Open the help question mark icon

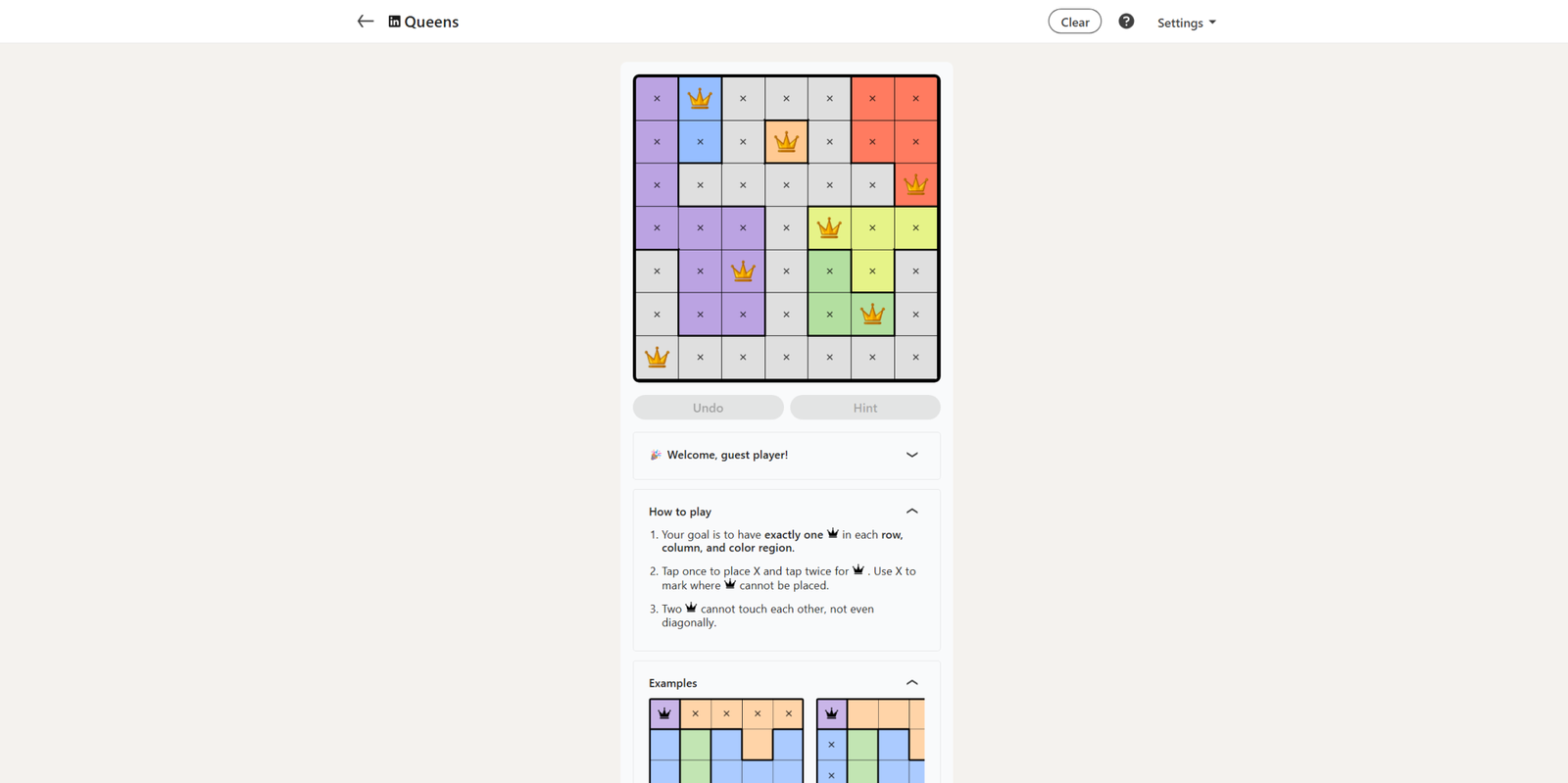[x=1126, y=22]
